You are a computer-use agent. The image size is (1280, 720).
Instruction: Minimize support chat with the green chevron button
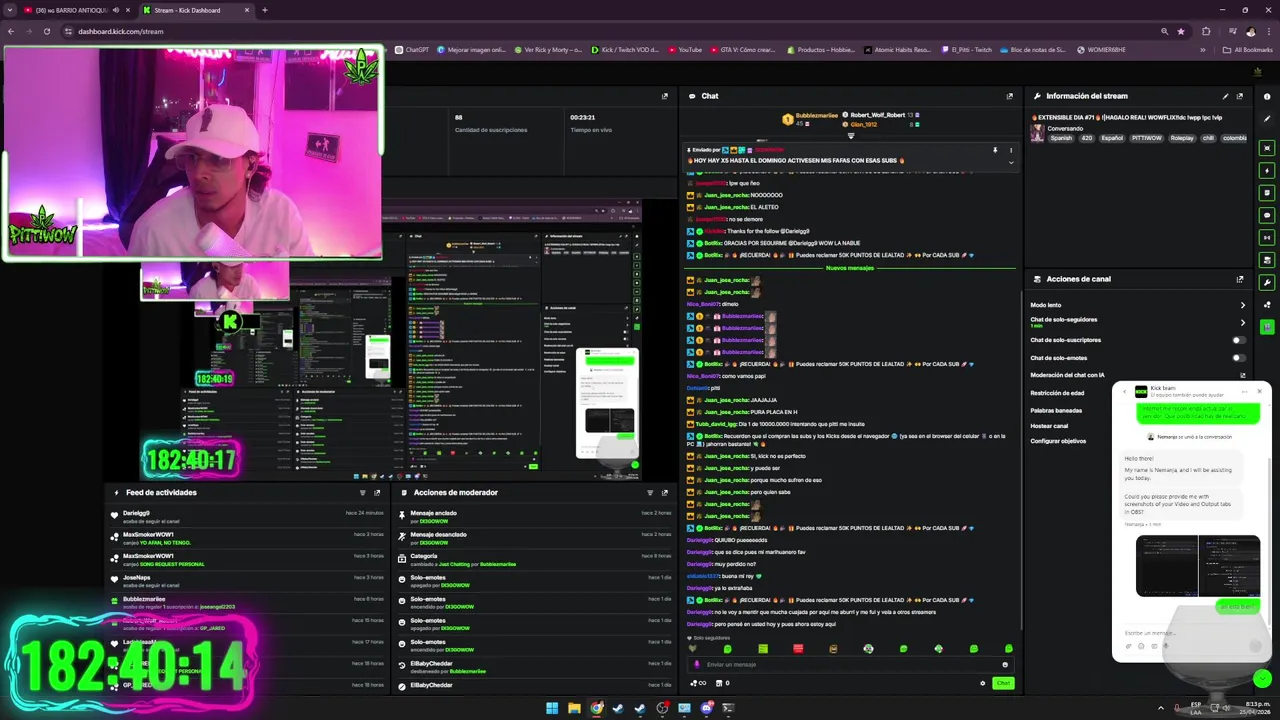pyautogui.click(x=1262, y=678)
